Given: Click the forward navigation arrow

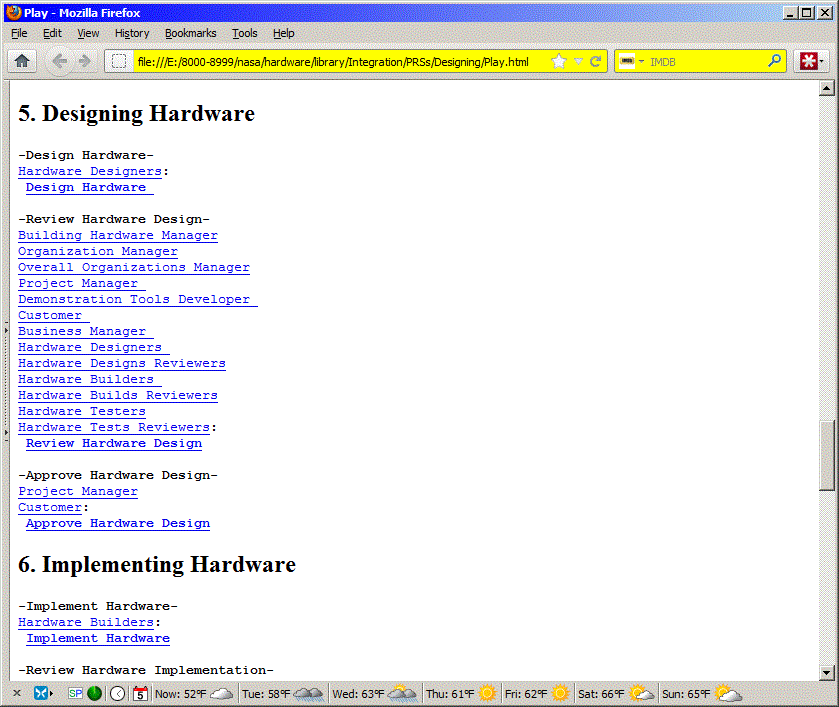Looking at the screenshot, I should (85, 61).
